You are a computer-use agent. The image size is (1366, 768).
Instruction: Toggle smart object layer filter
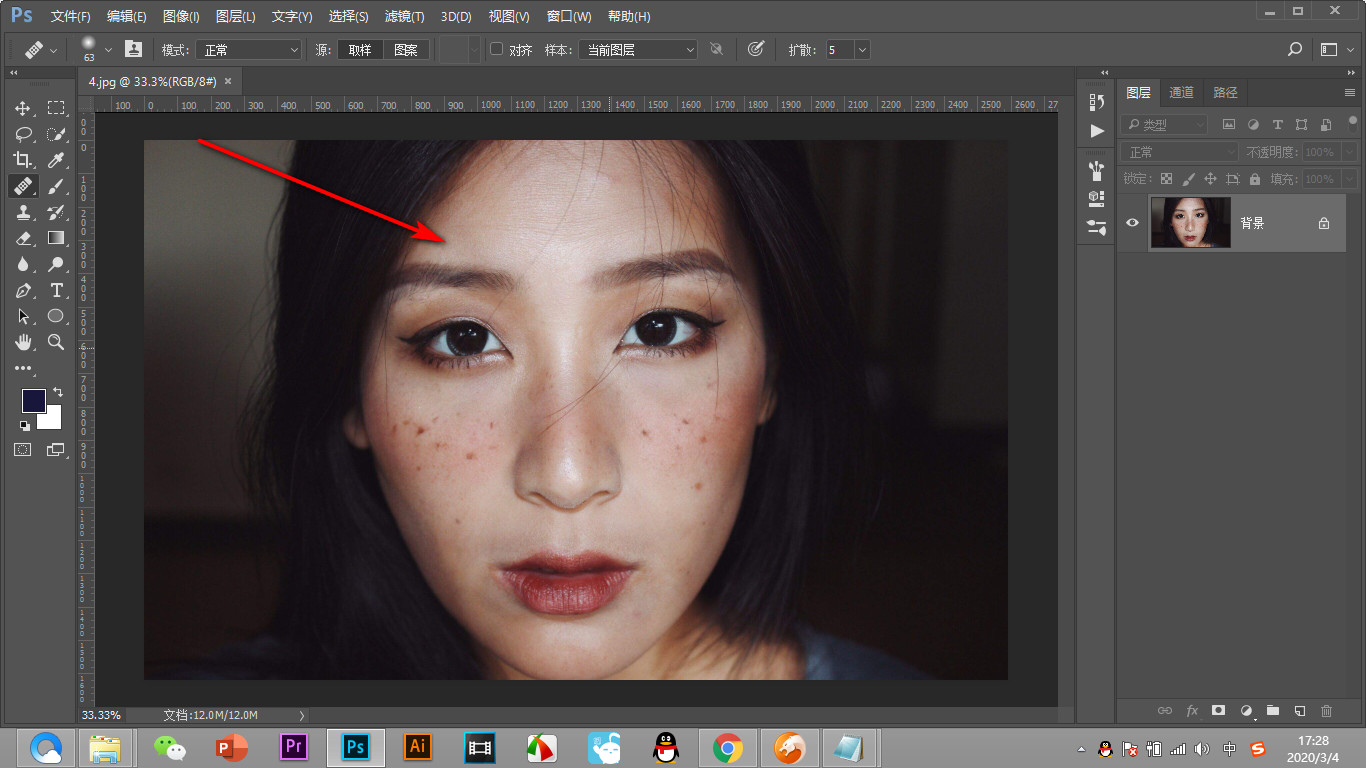coord(1325,125)
